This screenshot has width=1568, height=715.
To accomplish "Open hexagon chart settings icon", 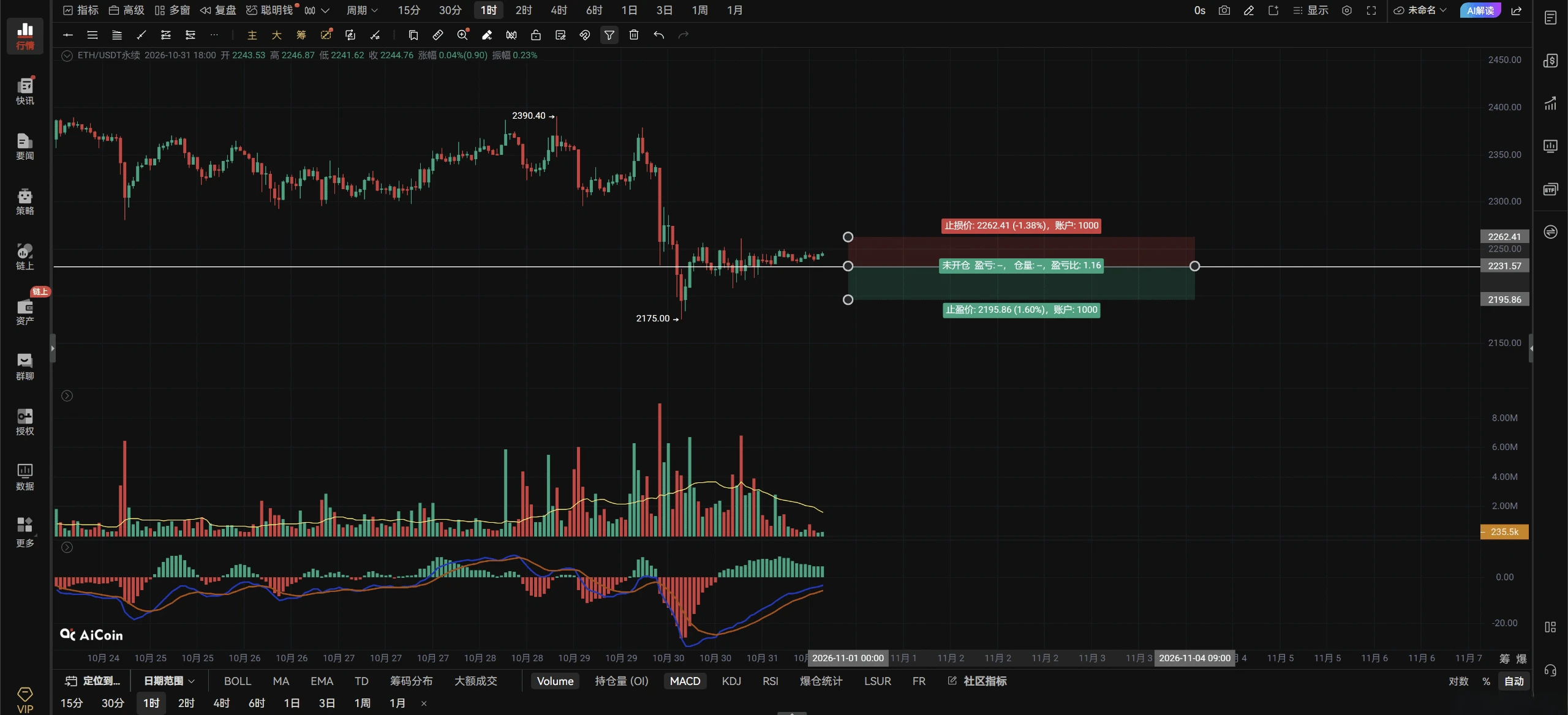I will (1347, 10).
